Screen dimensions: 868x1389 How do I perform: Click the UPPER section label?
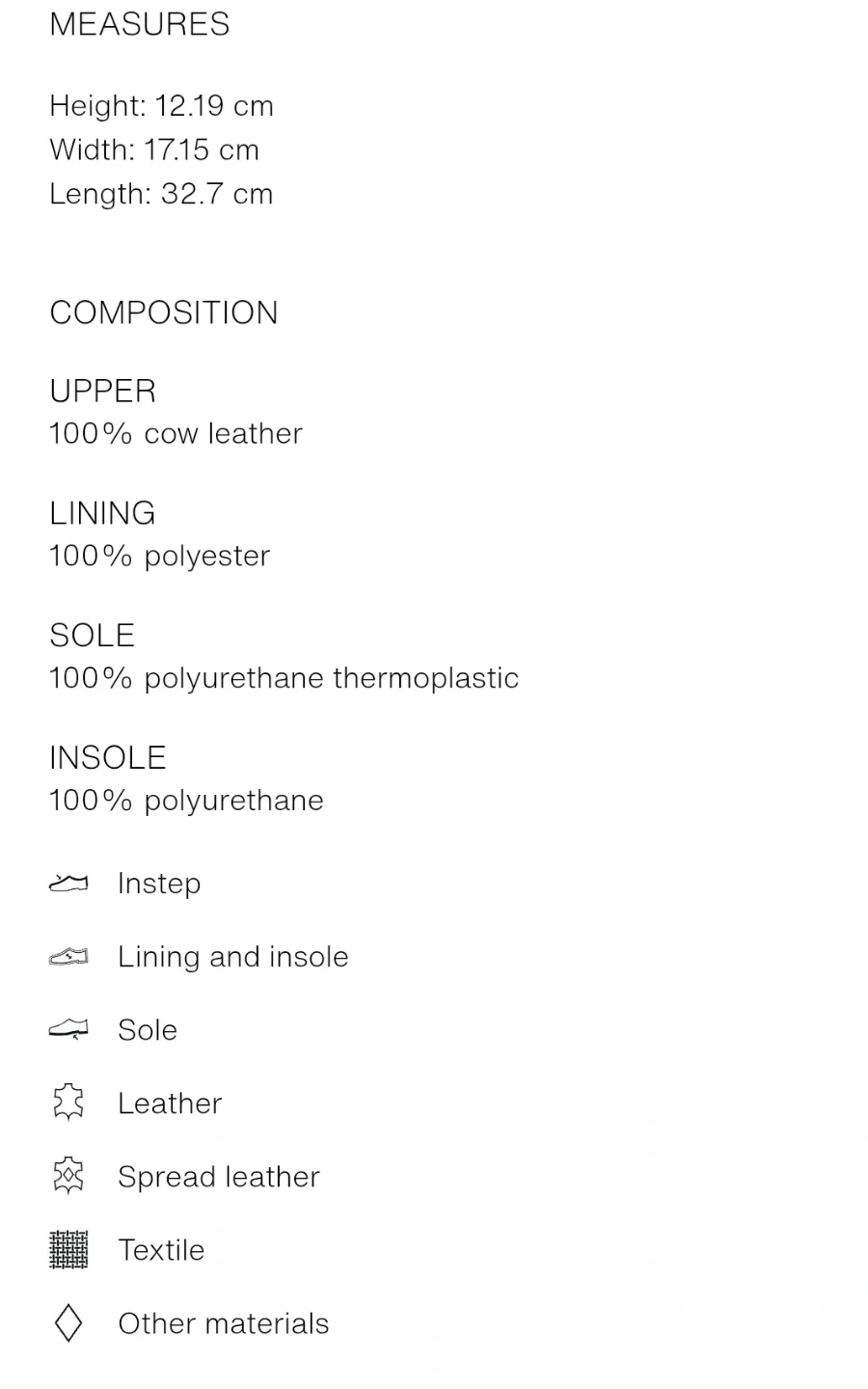coord(102,391)
